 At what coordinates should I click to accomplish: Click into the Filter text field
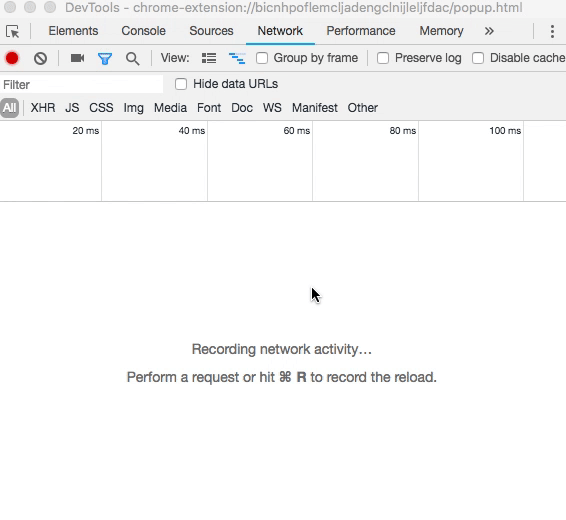pos(82,84)
